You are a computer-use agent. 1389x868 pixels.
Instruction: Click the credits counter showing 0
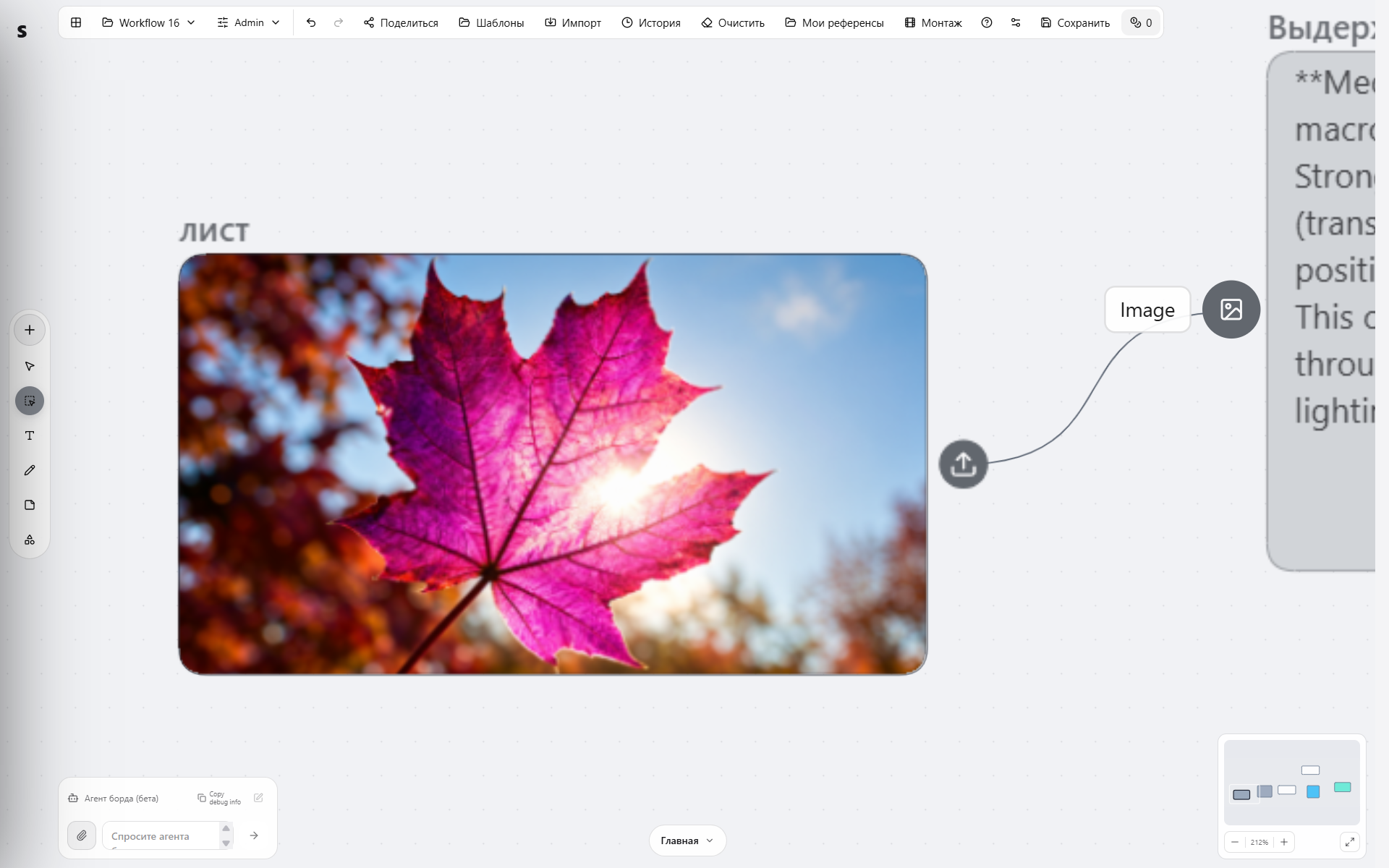pos(1141,22)
